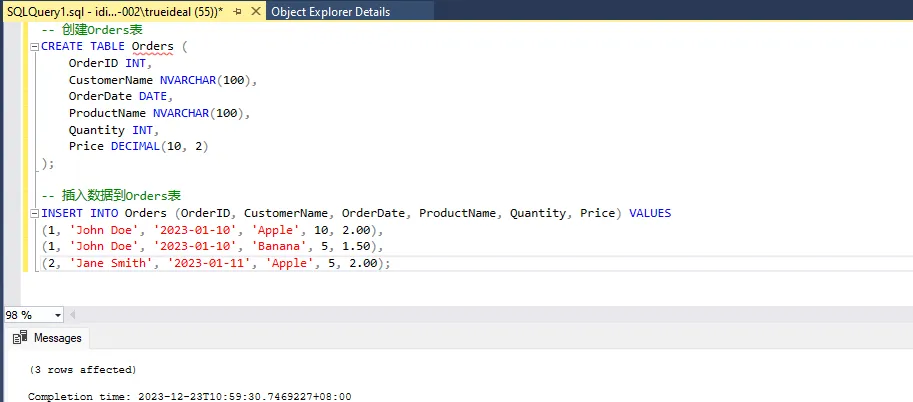Collapse the CREATE TABLE Orders block
Image resolution: width=913 pixels, height=402 pixels.
(34, 47)
